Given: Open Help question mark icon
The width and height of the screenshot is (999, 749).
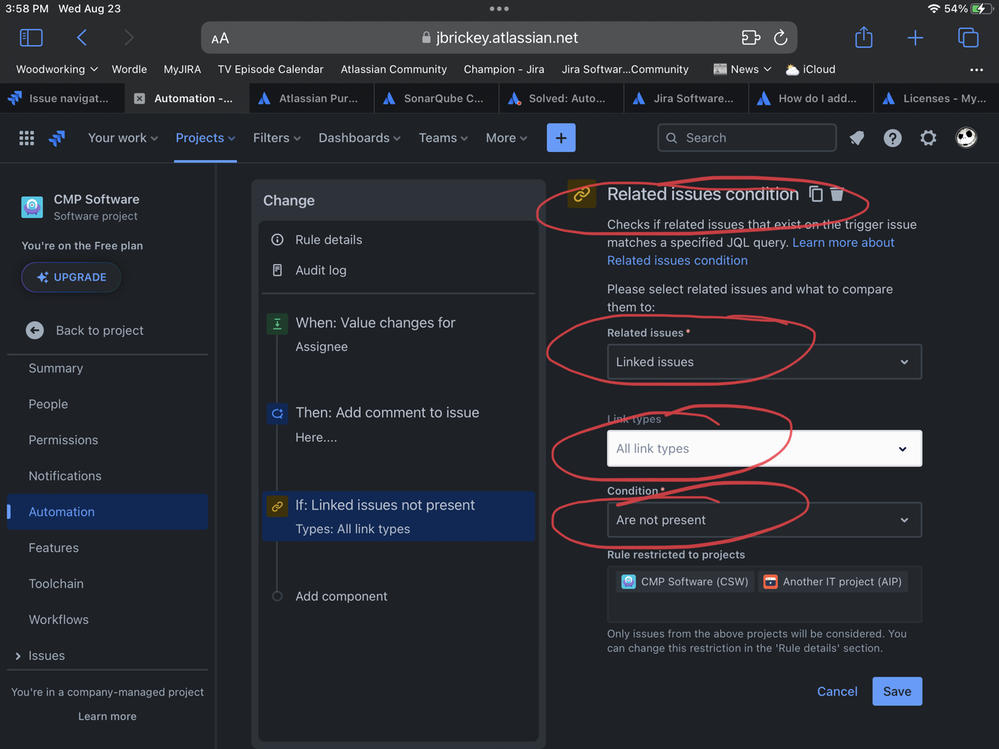Looking at the screenshot, I should pyautogui.click(x=892, y=138).
